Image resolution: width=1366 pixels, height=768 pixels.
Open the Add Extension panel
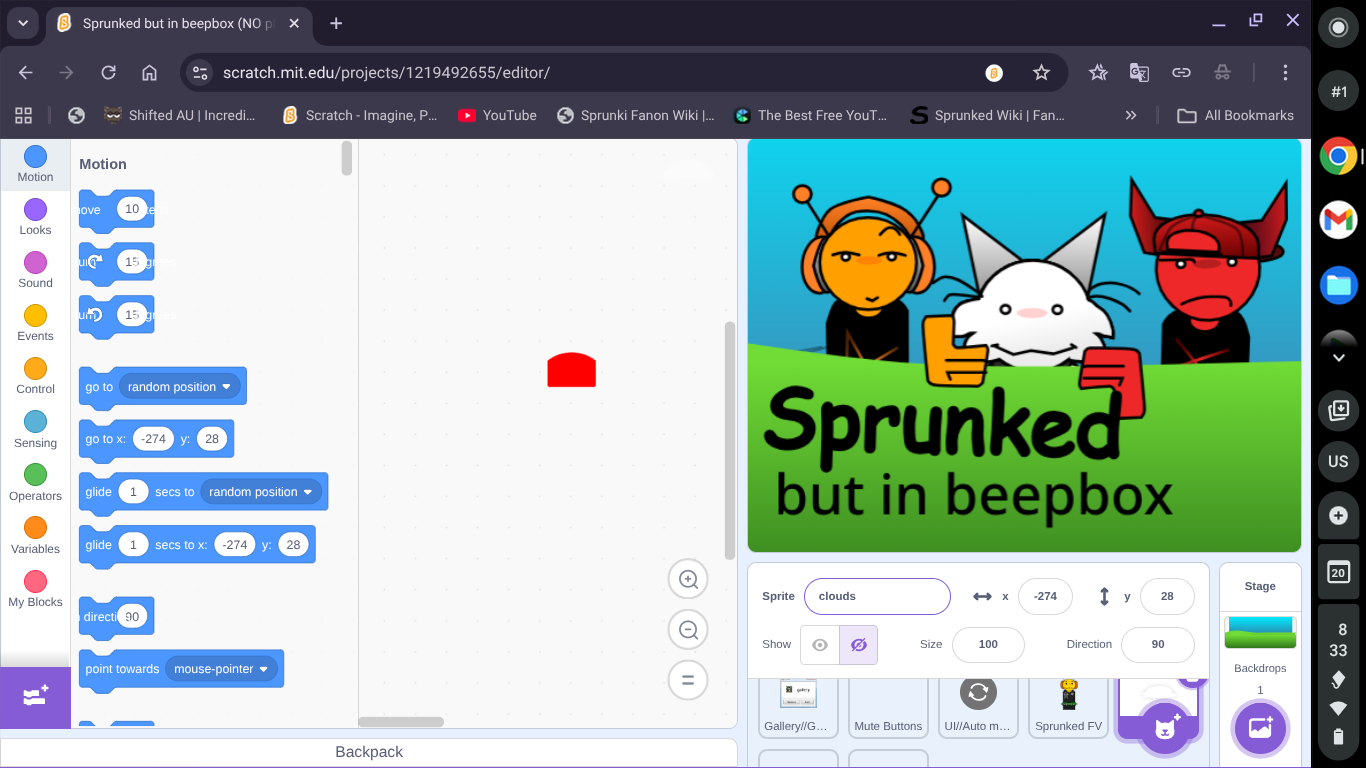tap(35, 697)
